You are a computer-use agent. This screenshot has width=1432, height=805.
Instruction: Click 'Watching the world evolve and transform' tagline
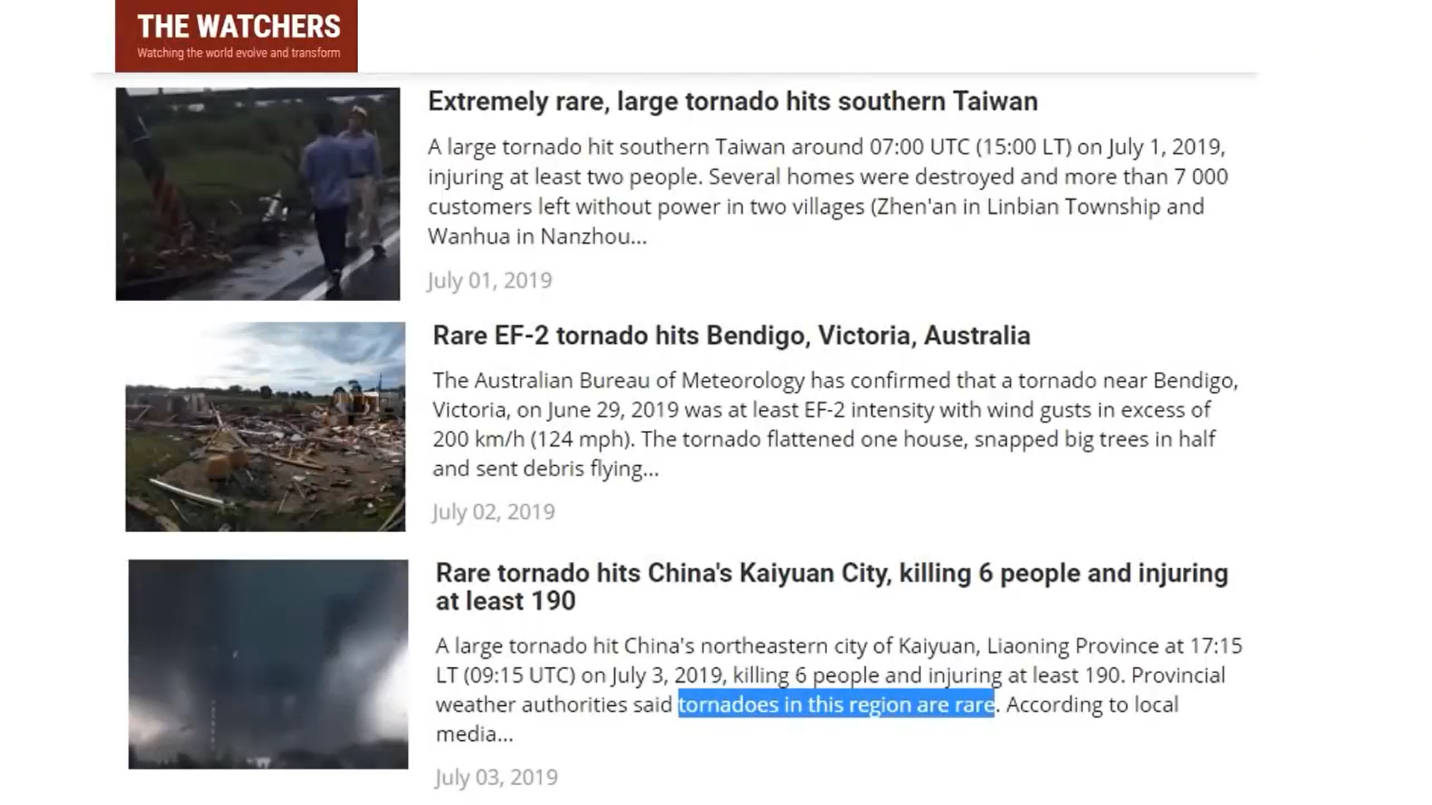tap(239, 53)
